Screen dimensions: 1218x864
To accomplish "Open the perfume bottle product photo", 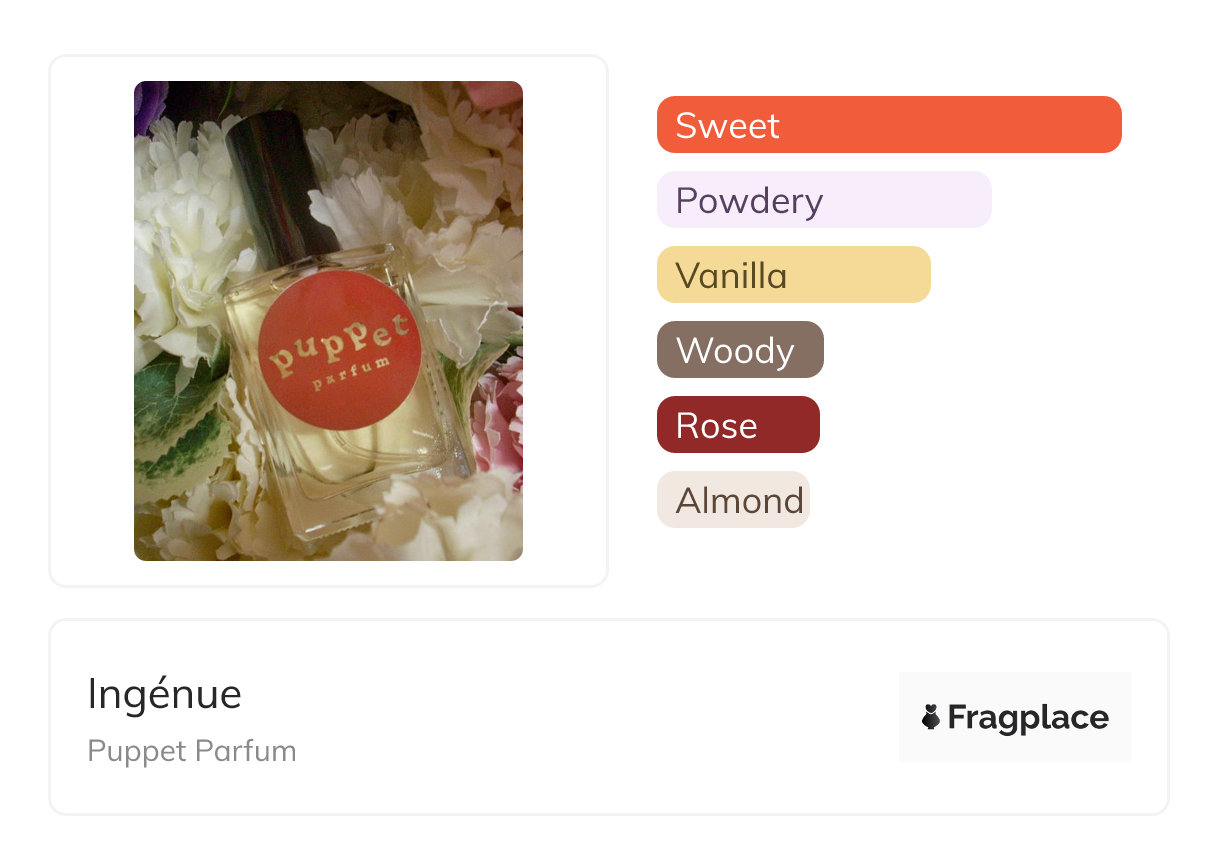I will point(328,321).
